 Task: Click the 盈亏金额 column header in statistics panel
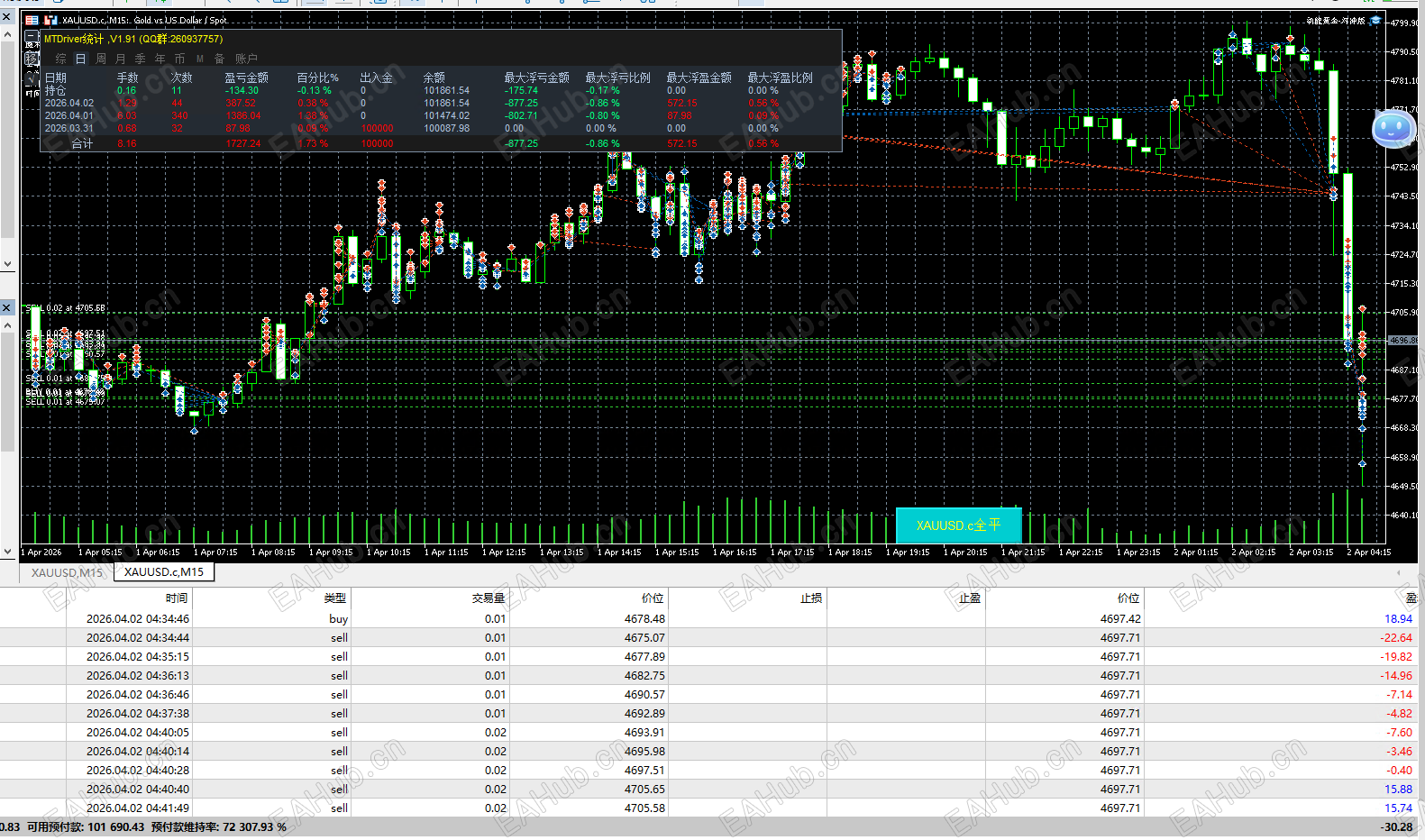click(246, 78)
